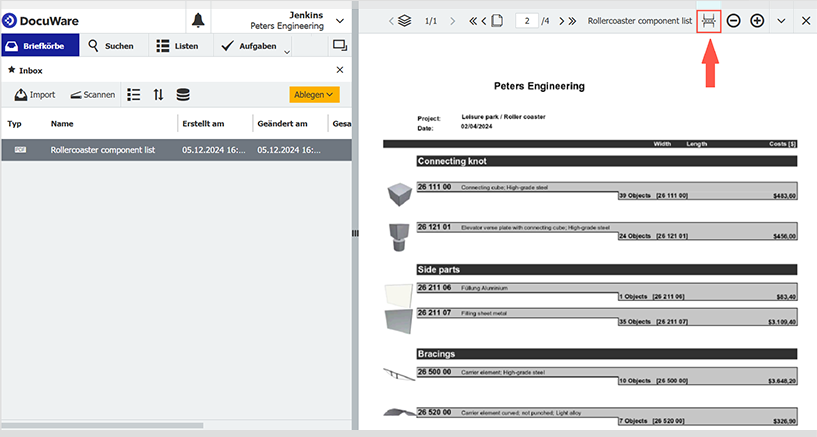The height and width of the screenshot is (437, 817).
Task: Click the database stack icon in Inbox toolbar
Action: 183,95
